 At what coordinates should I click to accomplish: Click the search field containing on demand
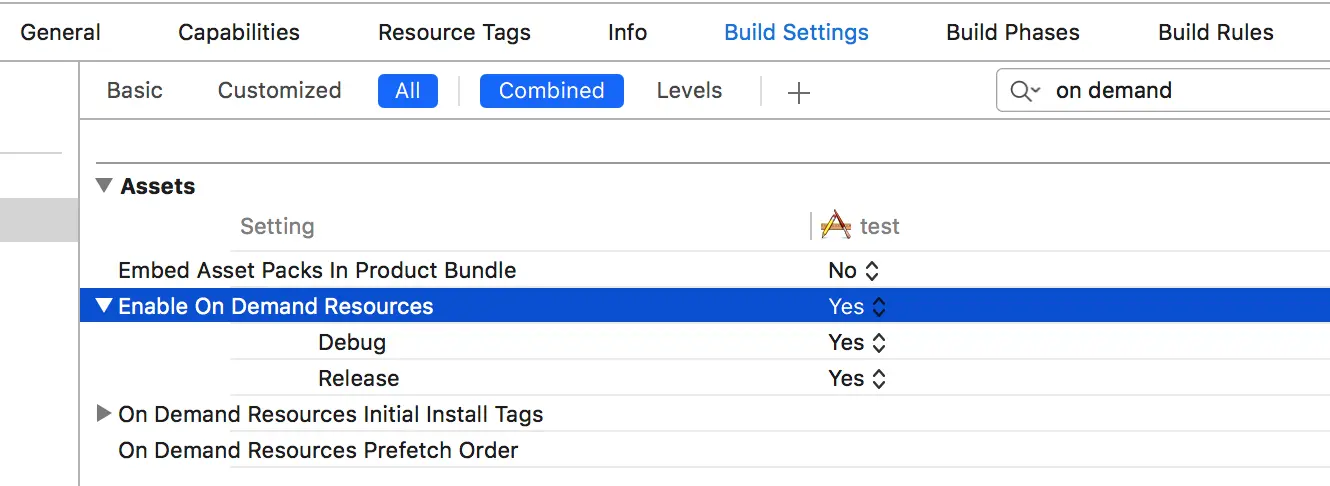coord(1180,91)
